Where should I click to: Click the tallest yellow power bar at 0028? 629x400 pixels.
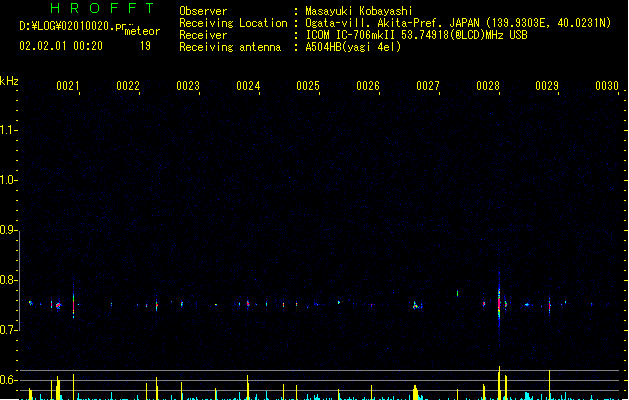click(499, 382)
